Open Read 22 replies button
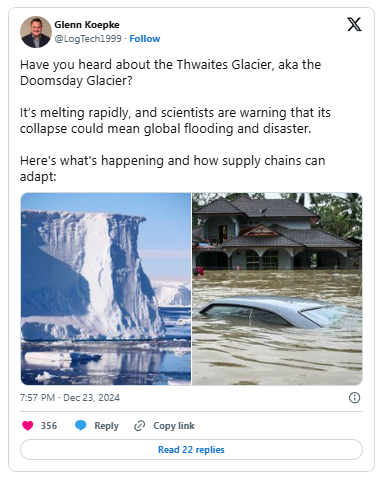 [x=191, y=449]
